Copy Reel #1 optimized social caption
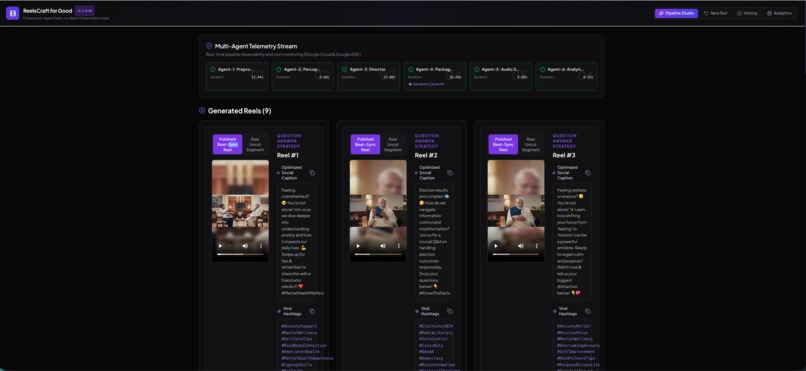Image resolution: width=806 pixels, height=371 pixels. [x=312, y=173]
